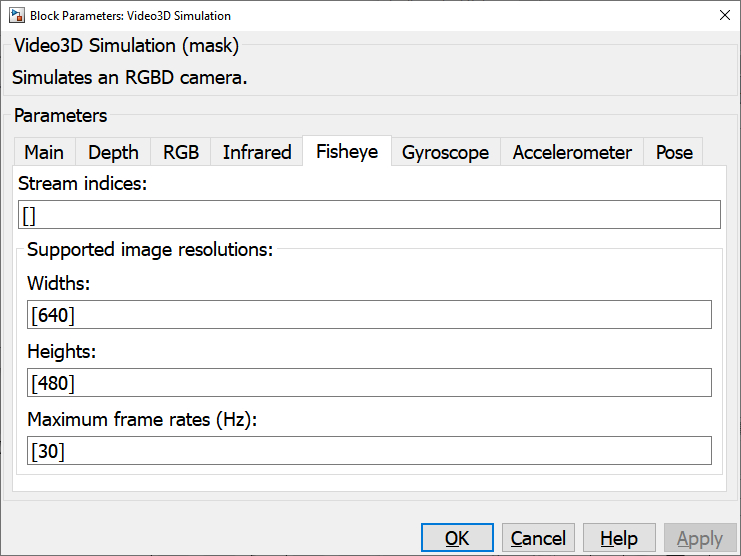Click the 'Heights:' label
Image resolution: width=741 pixels, height=556 pixels.
pyautogui.click(x=61, y=351)
